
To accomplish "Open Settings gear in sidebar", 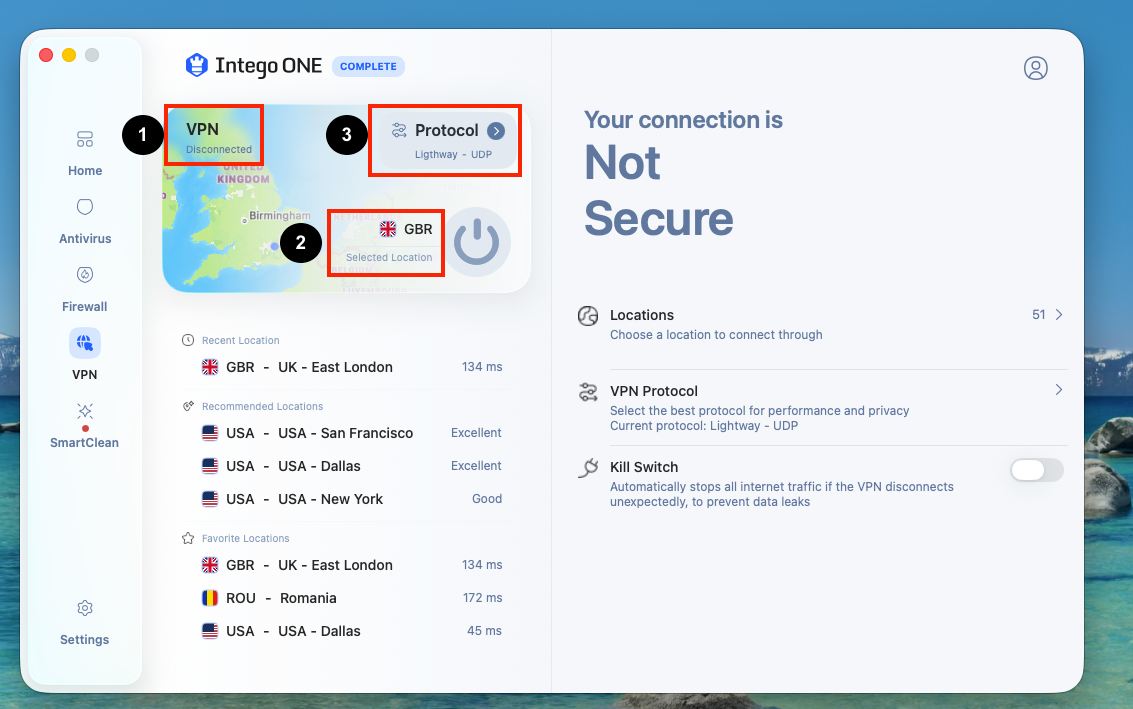I will (x=85, y=622).
